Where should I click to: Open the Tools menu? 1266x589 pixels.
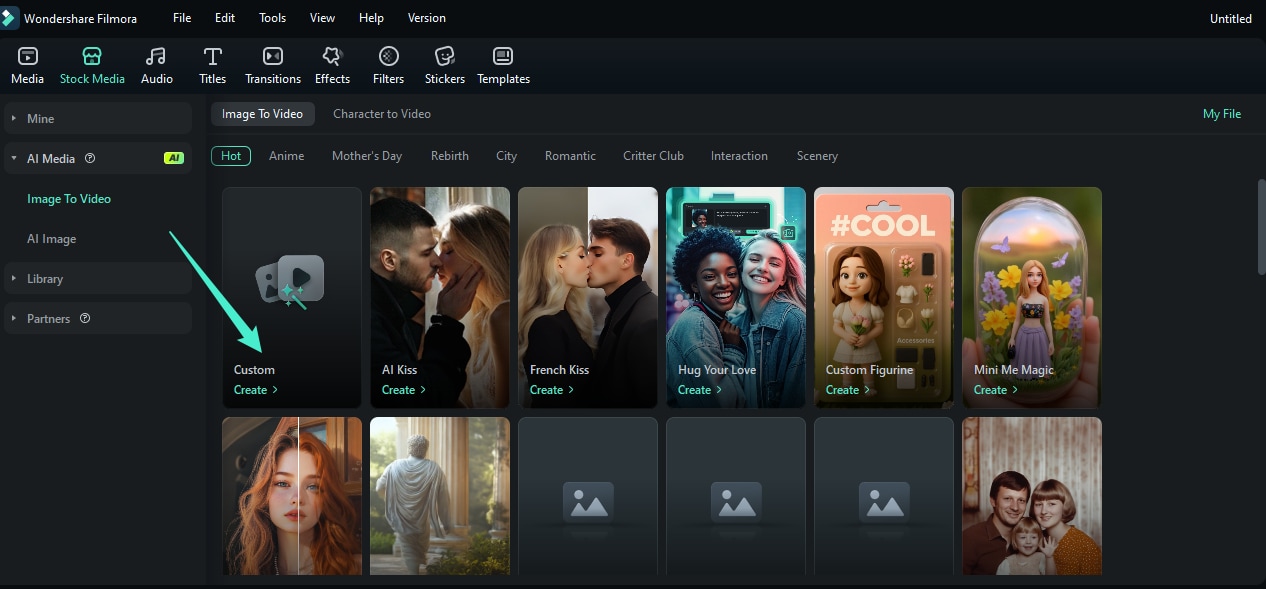point(272,18)
